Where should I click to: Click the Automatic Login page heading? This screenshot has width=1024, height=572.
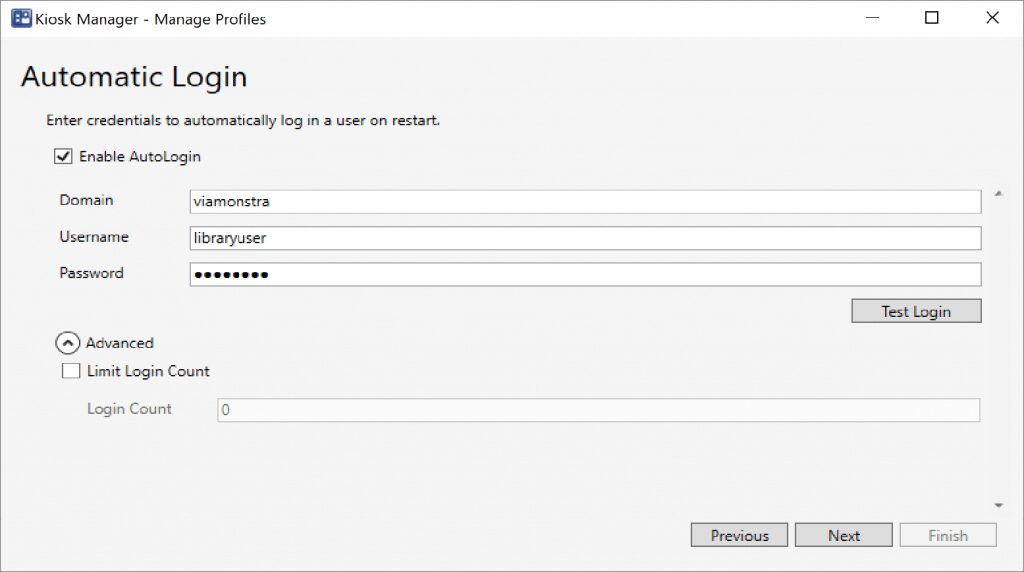tap(134, 77)
